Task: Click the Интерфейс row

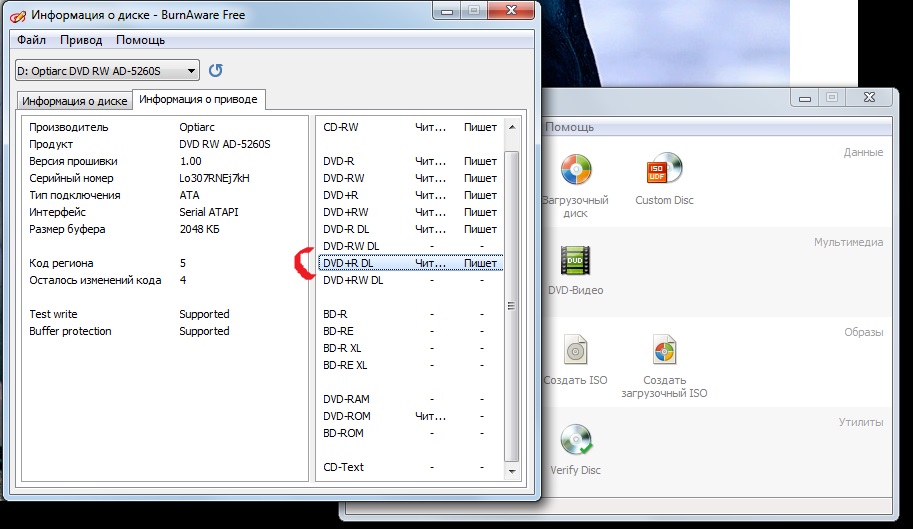Action: 165,212
